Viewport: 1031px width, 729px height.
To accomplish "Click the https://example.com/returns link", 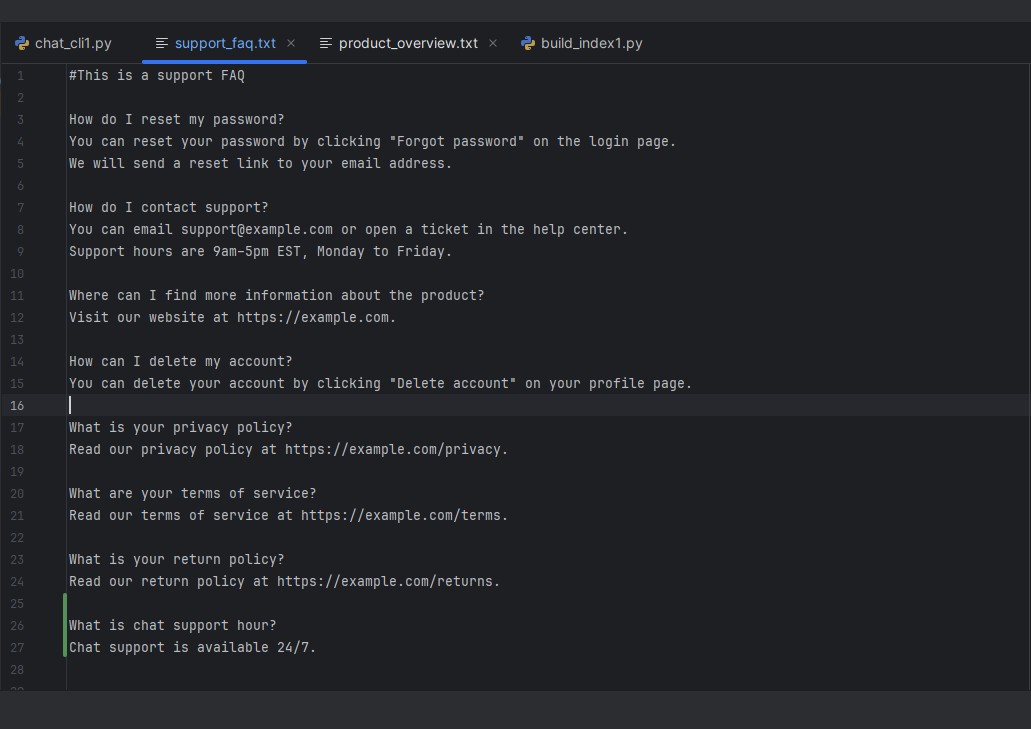I will tap(389, 581).
